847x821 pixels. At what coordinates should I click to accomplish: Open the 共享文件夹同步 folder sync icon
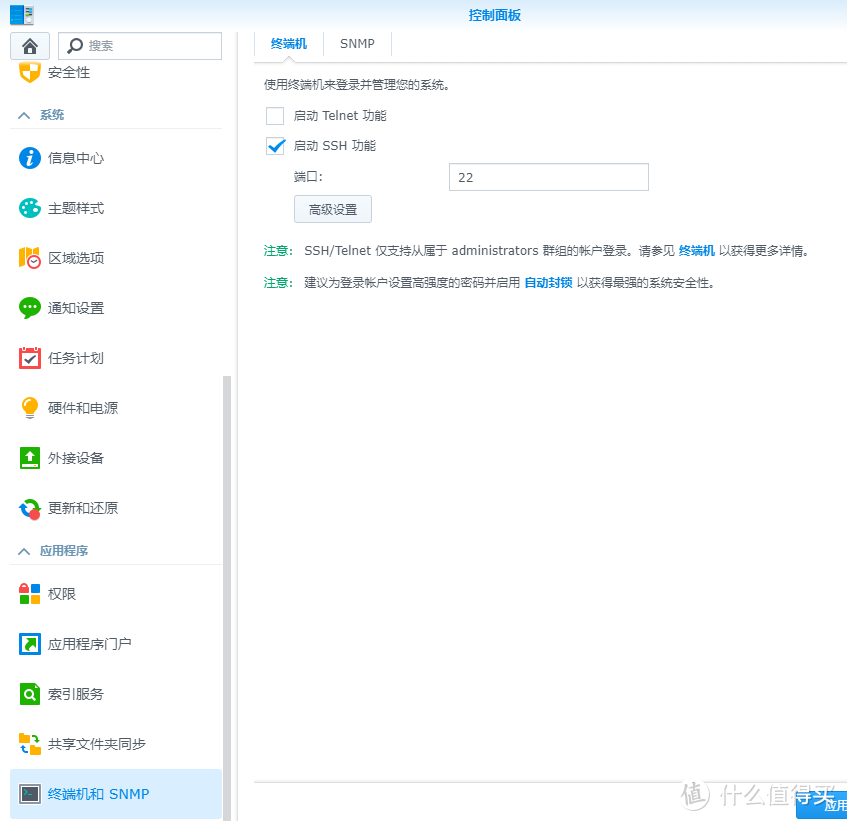click(30, 744)
